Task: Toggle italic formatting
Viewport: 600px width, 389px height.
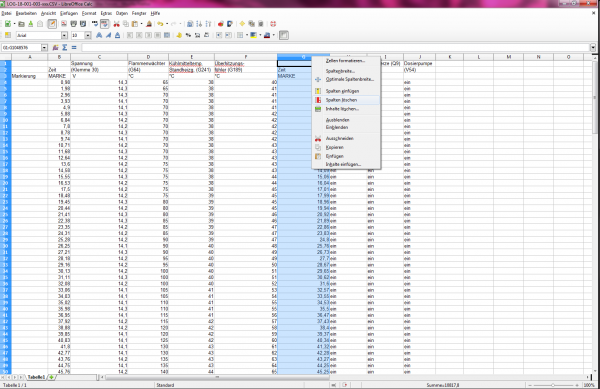Action: 108,35
